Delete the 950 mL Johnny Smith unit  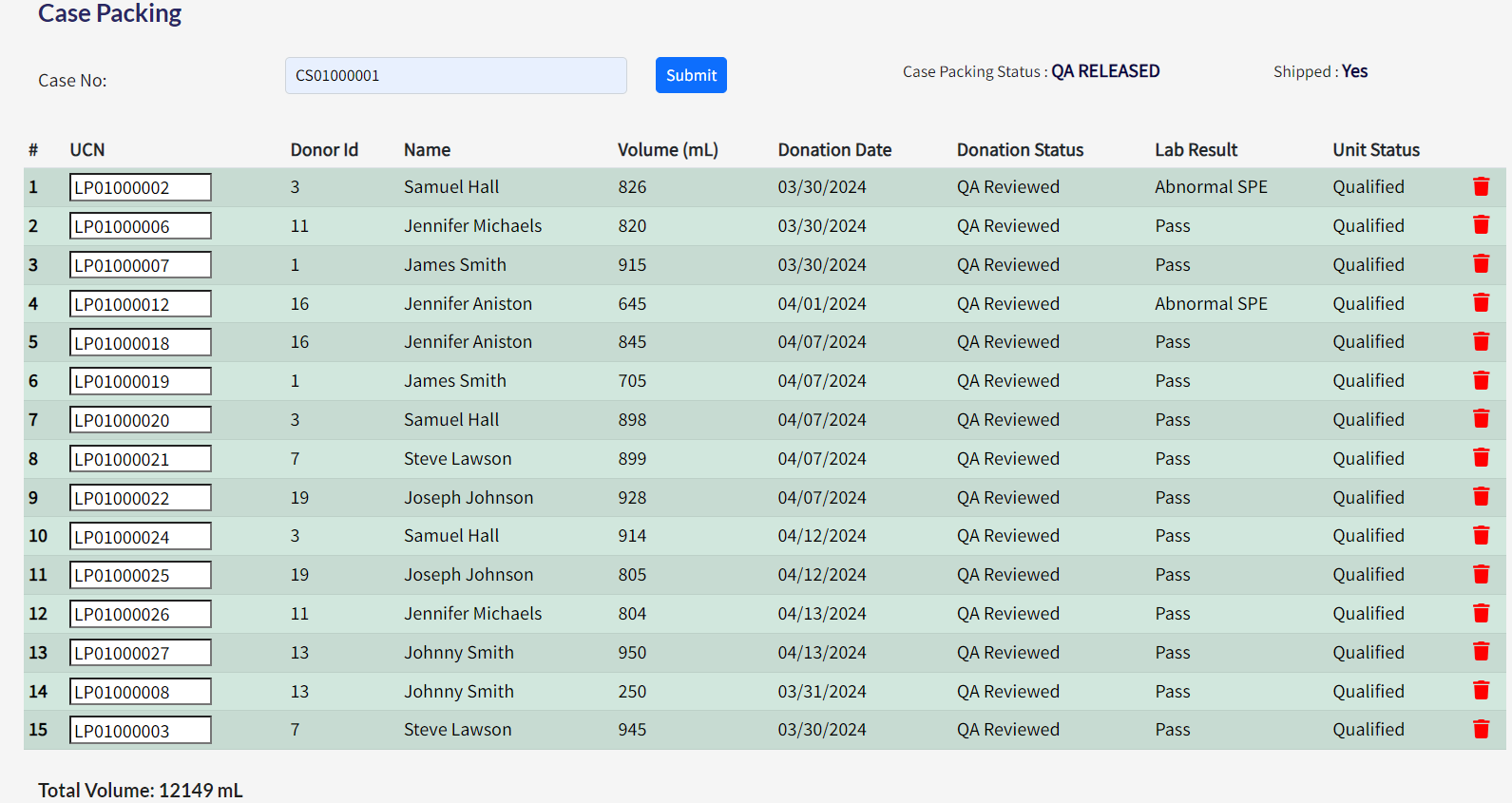(x=1481, y=652)
